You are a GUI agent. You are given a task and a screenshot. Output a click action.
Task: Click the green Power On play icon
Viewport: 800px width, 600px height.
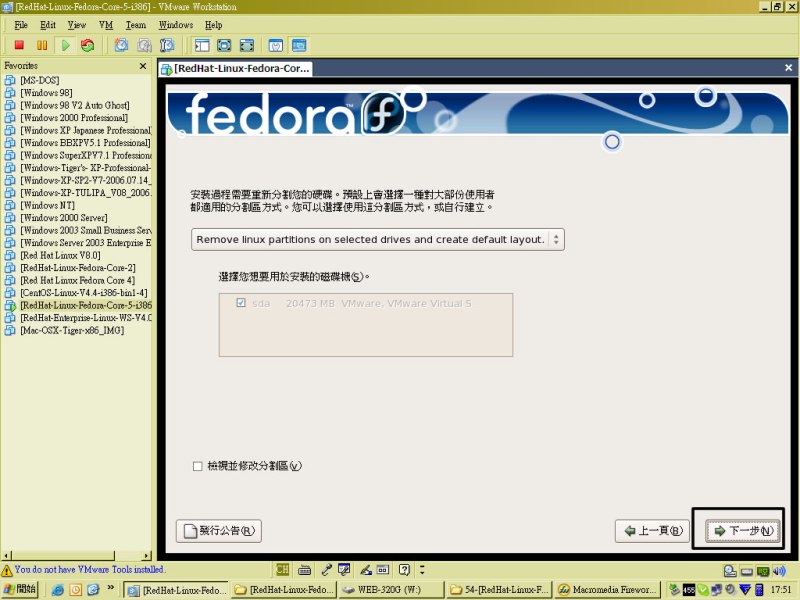coord(65,45)
